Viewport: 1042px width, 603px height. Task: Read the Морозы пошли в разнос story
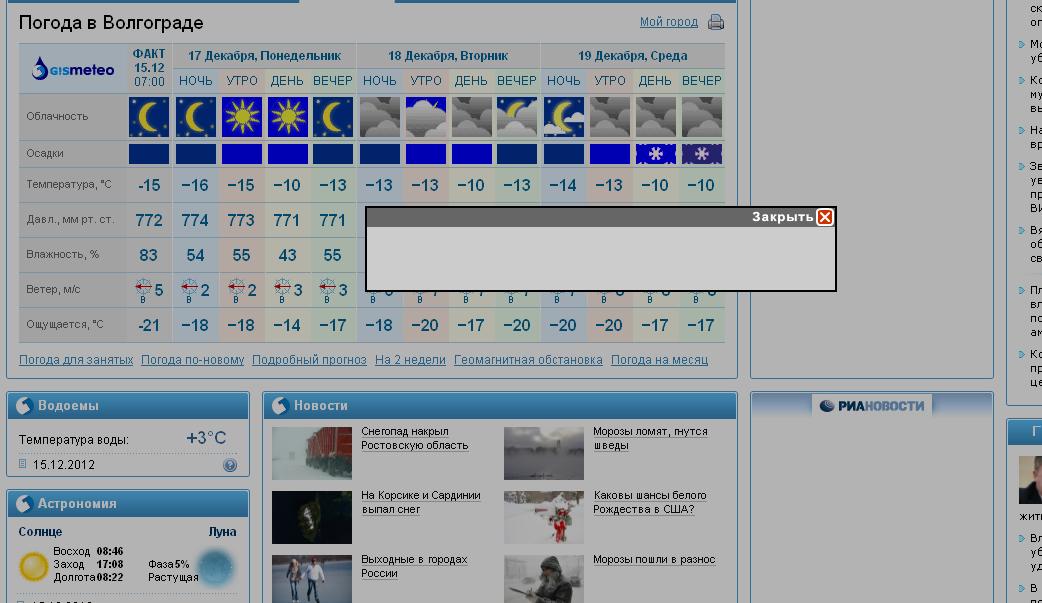tap(654, 560)
